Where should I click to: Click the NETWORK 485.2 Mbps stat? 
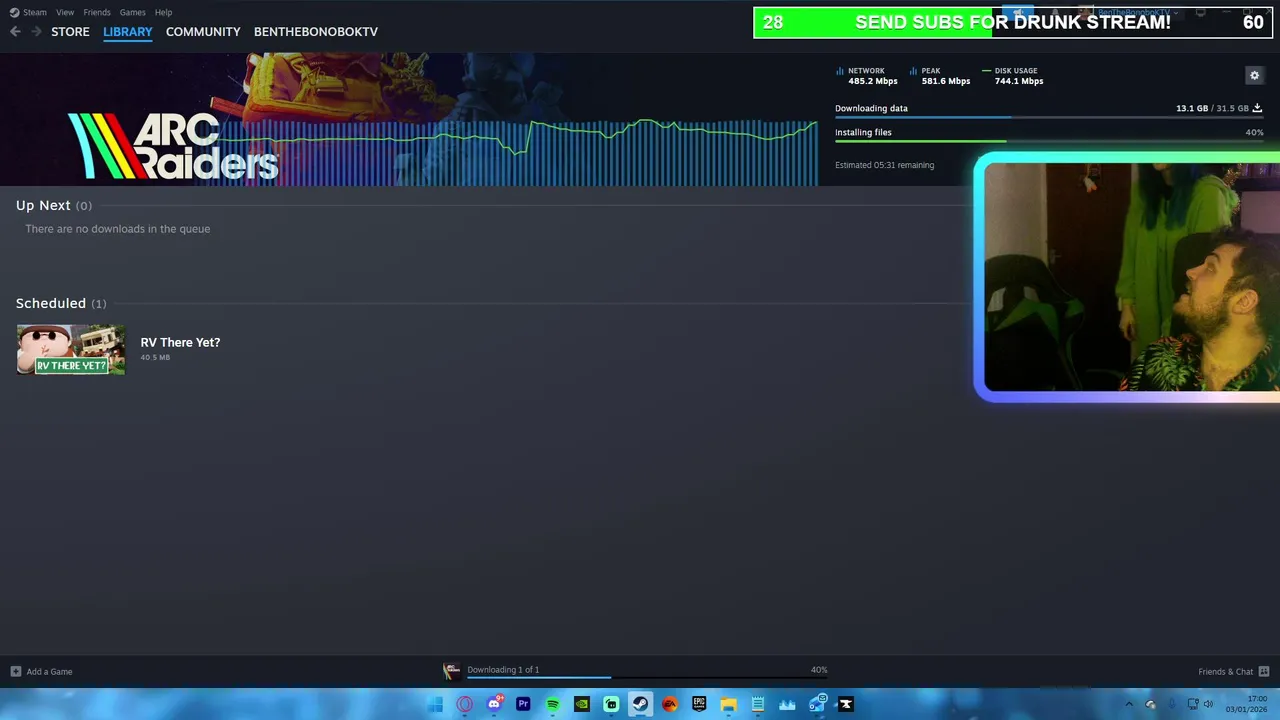coord(867,76)
